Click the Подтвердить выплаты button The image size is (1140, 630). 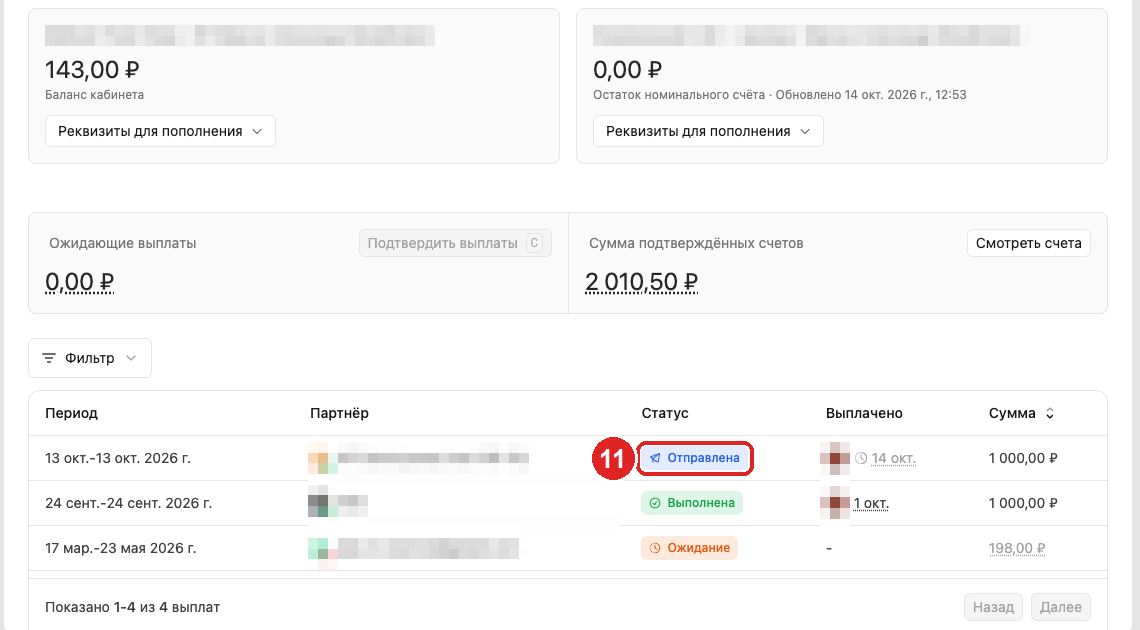pos(455,243)
